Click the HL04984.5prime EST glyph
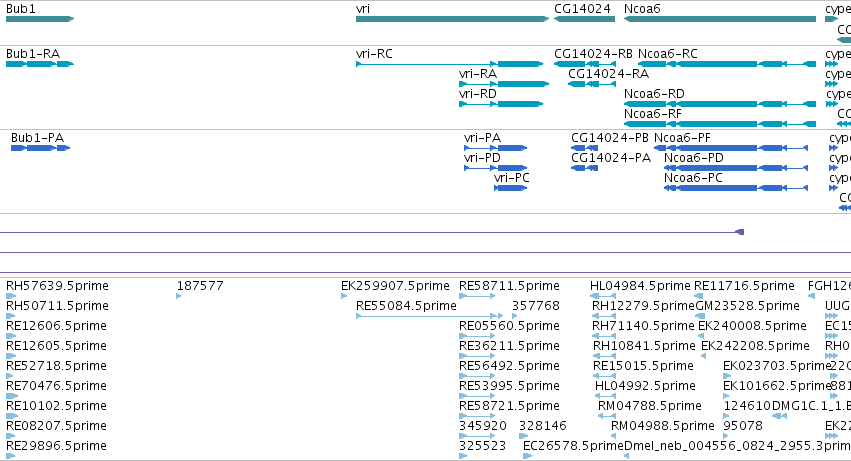Image resolution: width=851 pixels, height=461 pixels. pyautogui.click(x=602, y=296)
